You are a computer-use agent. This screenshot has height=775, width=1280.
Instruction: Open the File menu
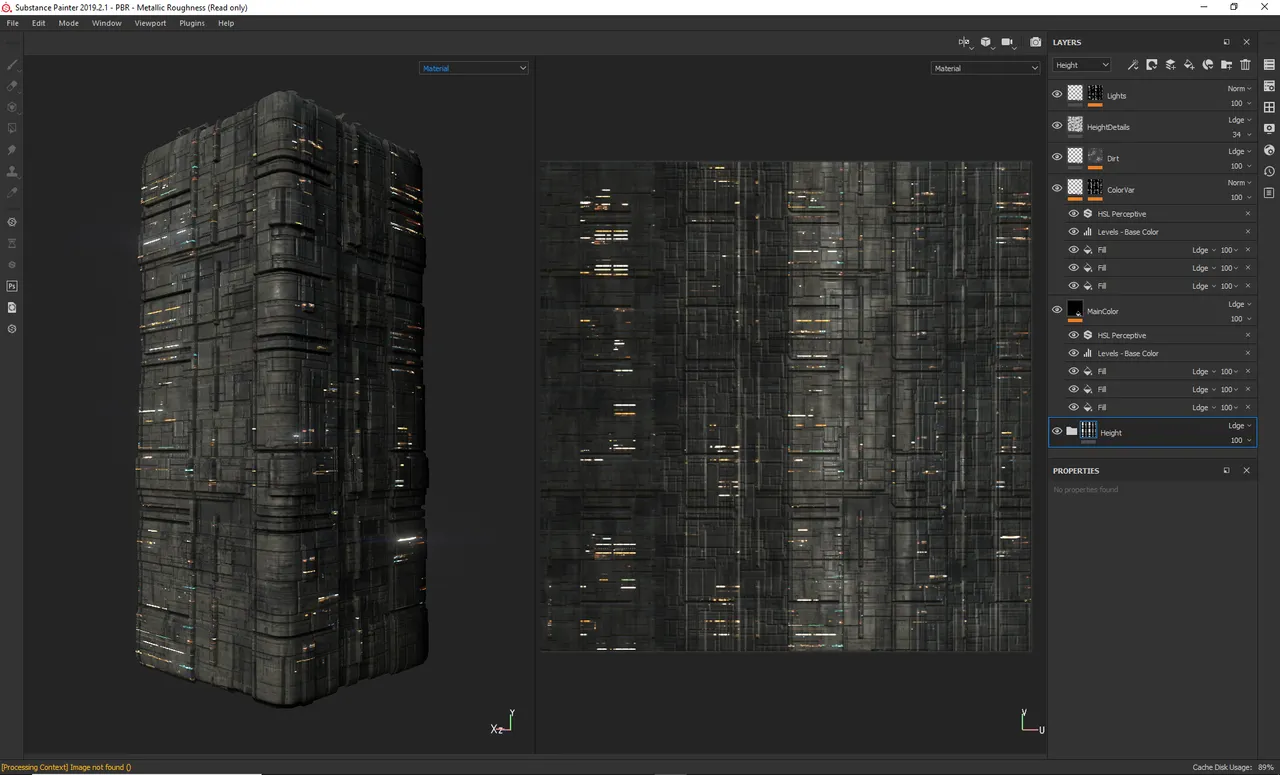(13, 23)
